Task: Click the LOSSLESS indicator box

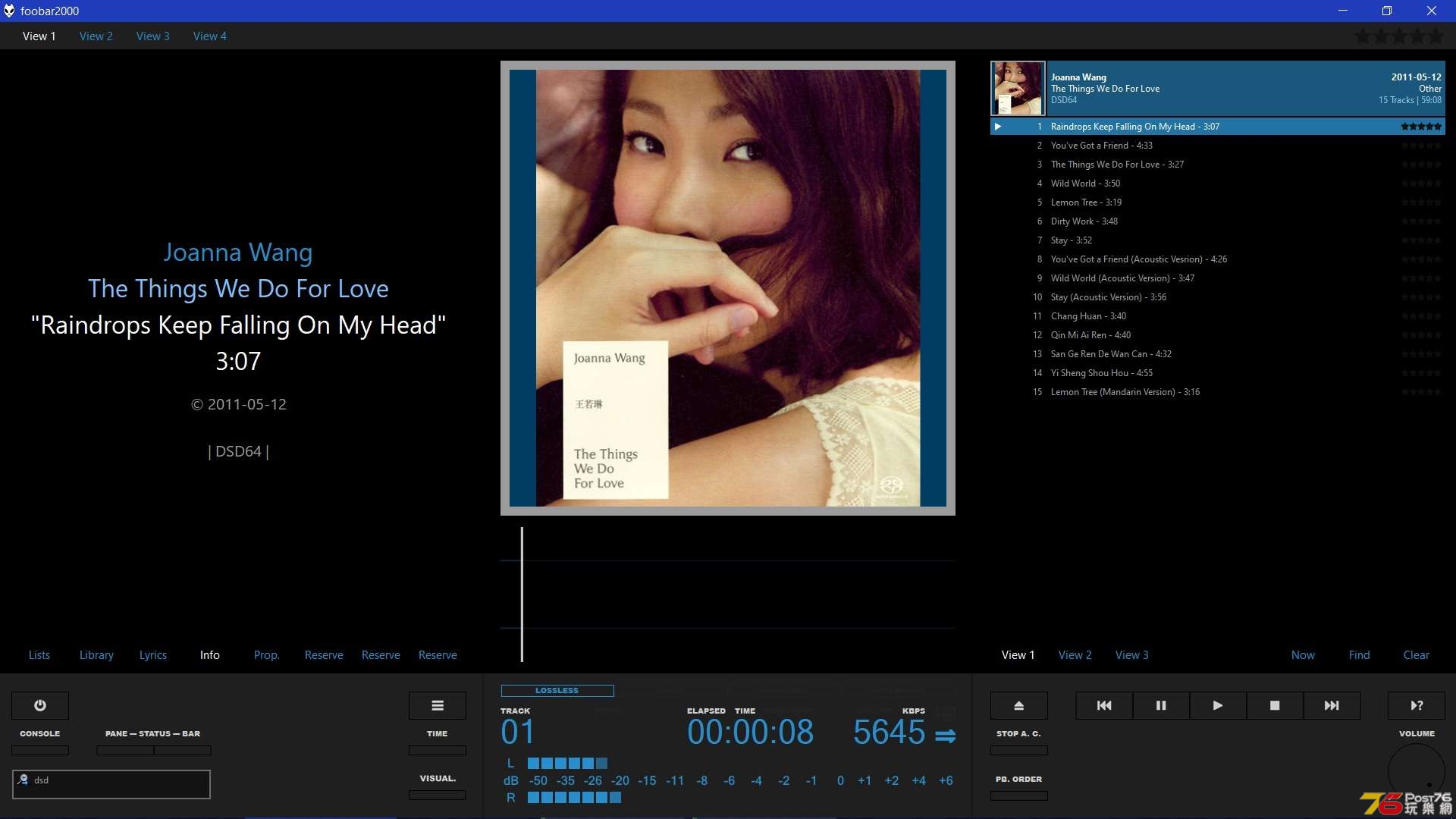Action: [557, 690]
